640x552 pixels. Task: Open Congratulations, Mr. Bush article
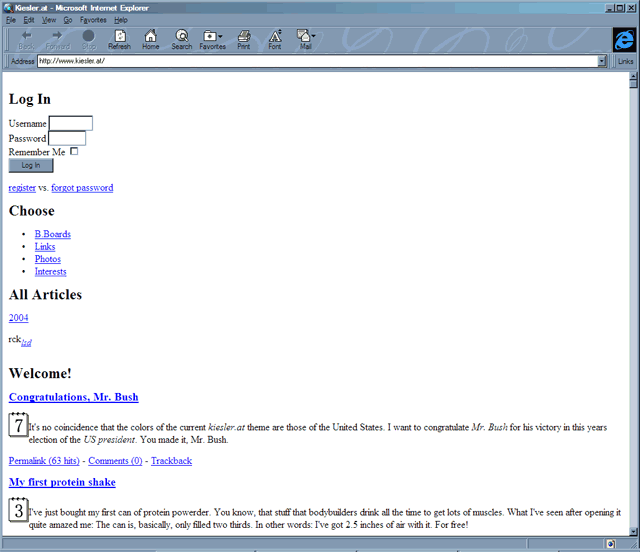(x=73, y=397)
